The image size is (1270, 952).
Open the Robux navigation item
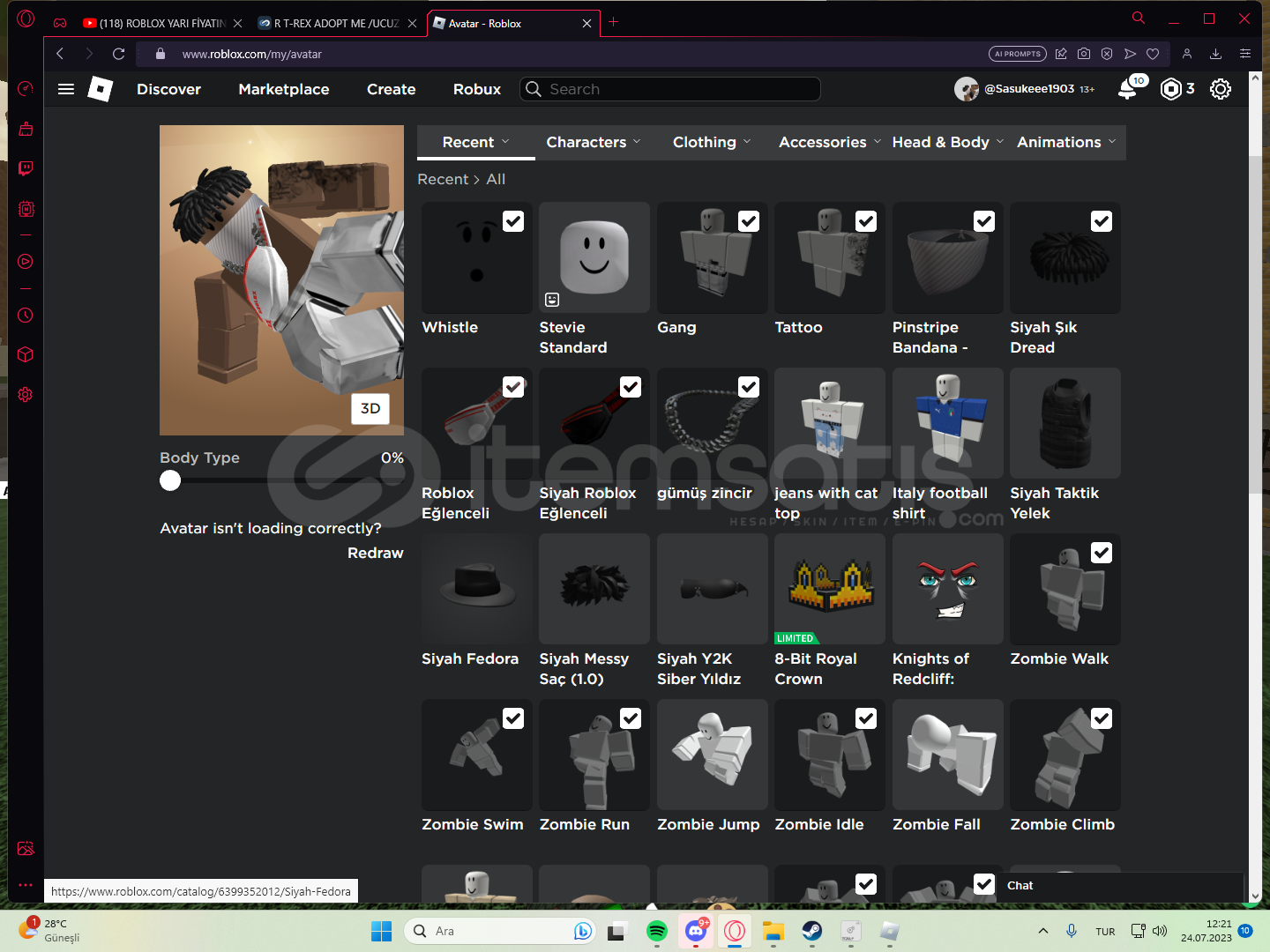(477, 89)
